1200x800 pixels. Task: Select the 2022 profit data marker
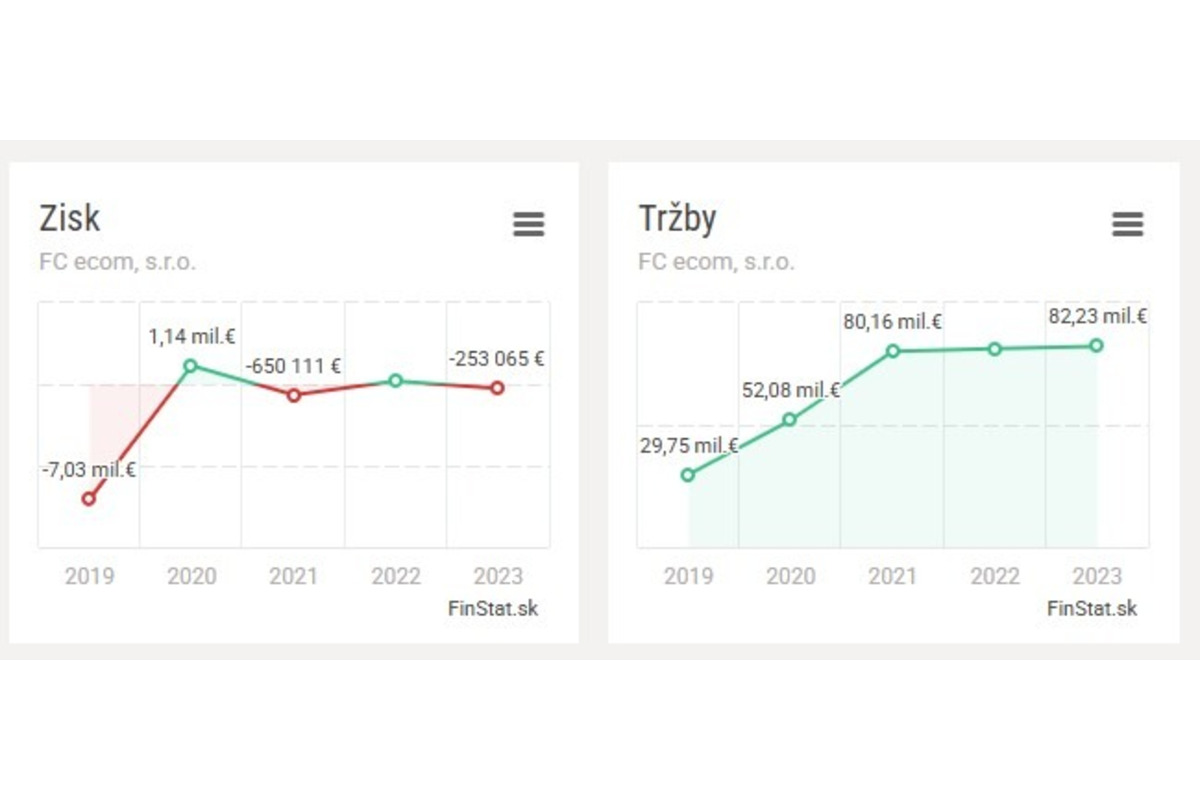click(395, 381)
